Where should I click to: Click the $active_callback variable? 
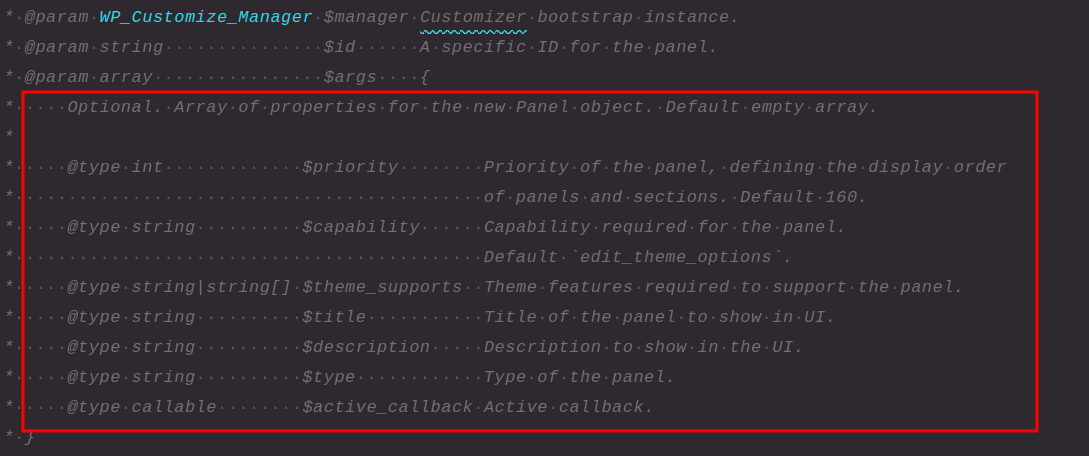[388, 407]
